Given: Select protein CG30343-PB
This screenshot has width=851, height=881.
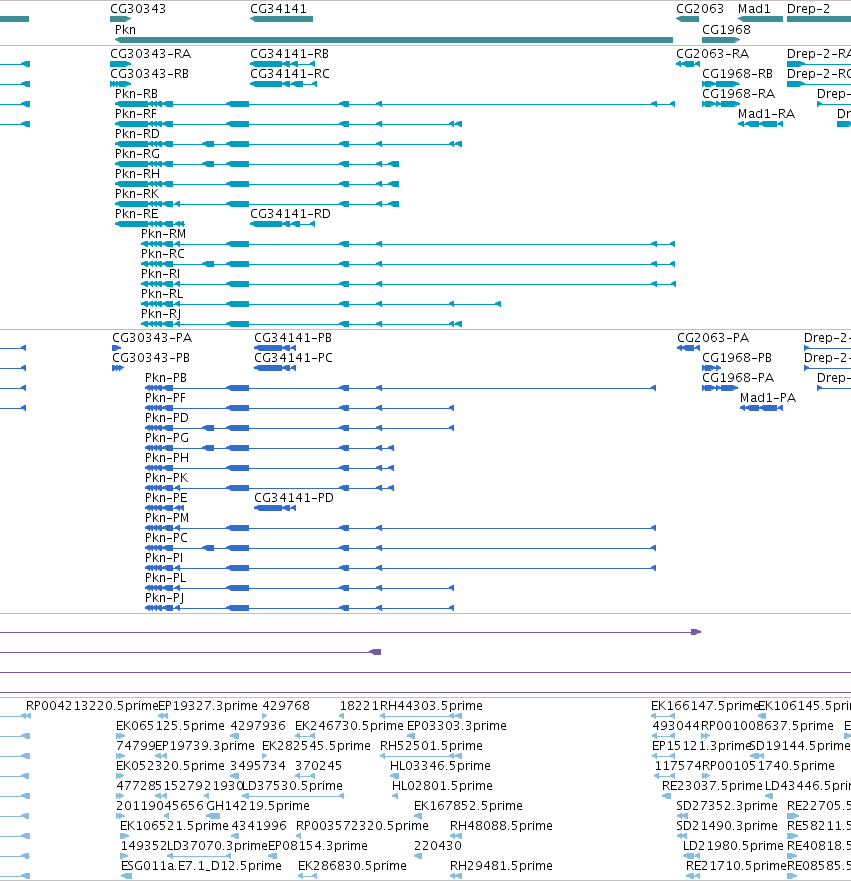Looking at the screenshot, I should [151, 358].
